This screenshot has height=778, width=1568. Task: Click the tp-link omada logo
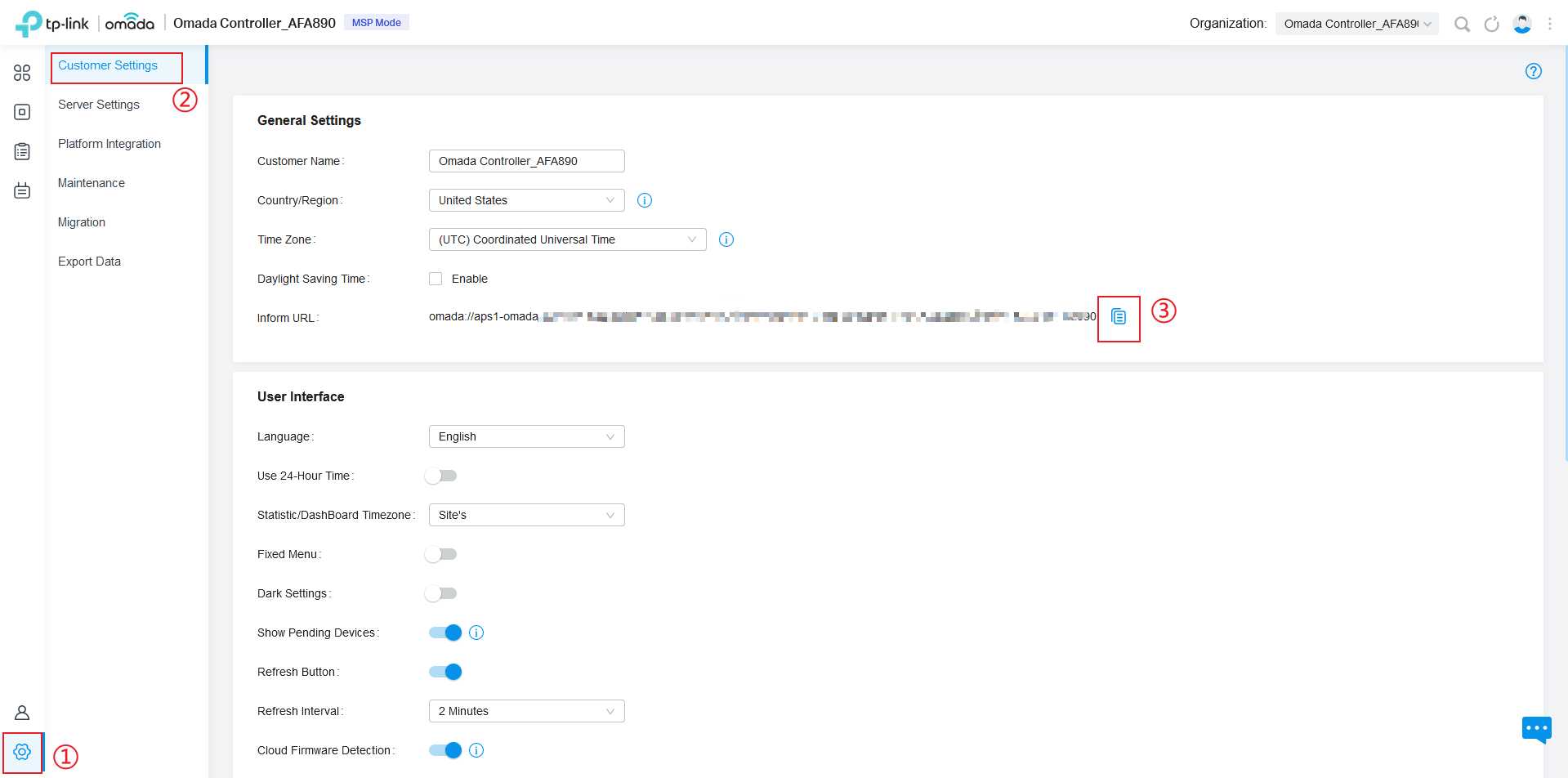pos(85,23)
